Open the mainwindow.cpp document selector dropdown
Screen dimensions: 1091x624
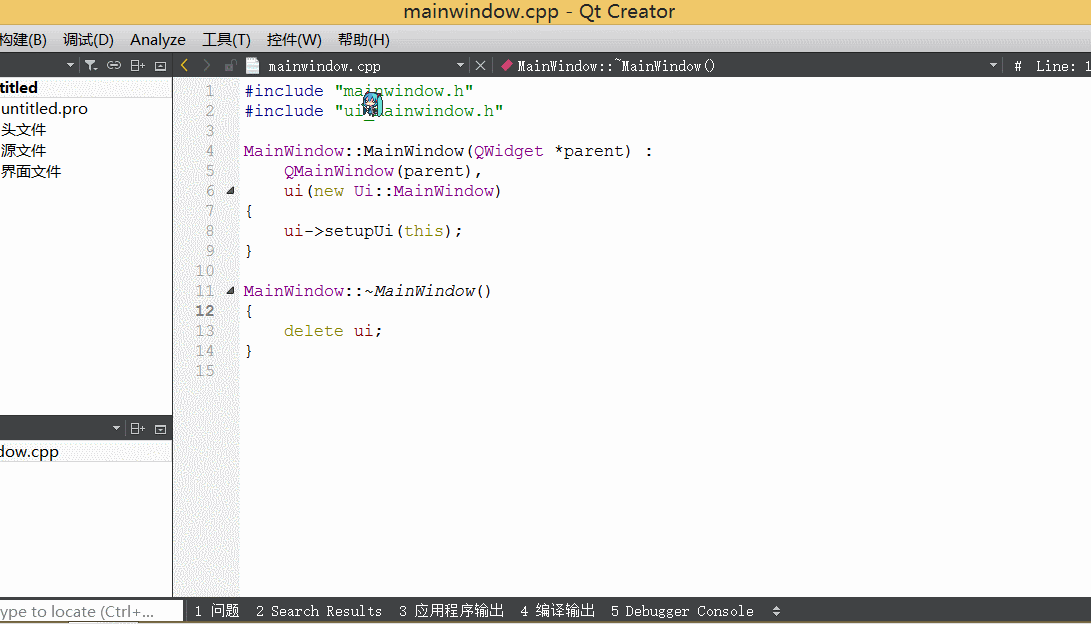(x=459, y=64)
